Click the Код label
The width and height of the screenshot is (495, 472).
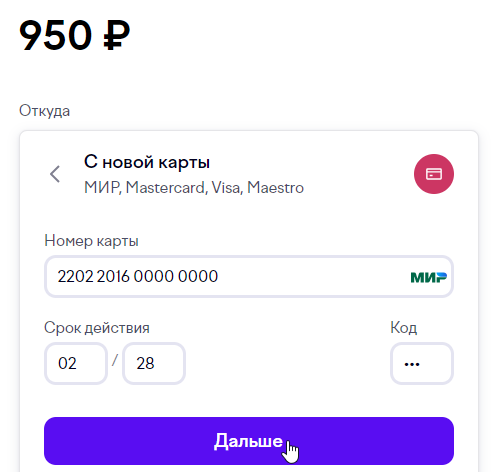pyautogui.click(x=403, y=328)
